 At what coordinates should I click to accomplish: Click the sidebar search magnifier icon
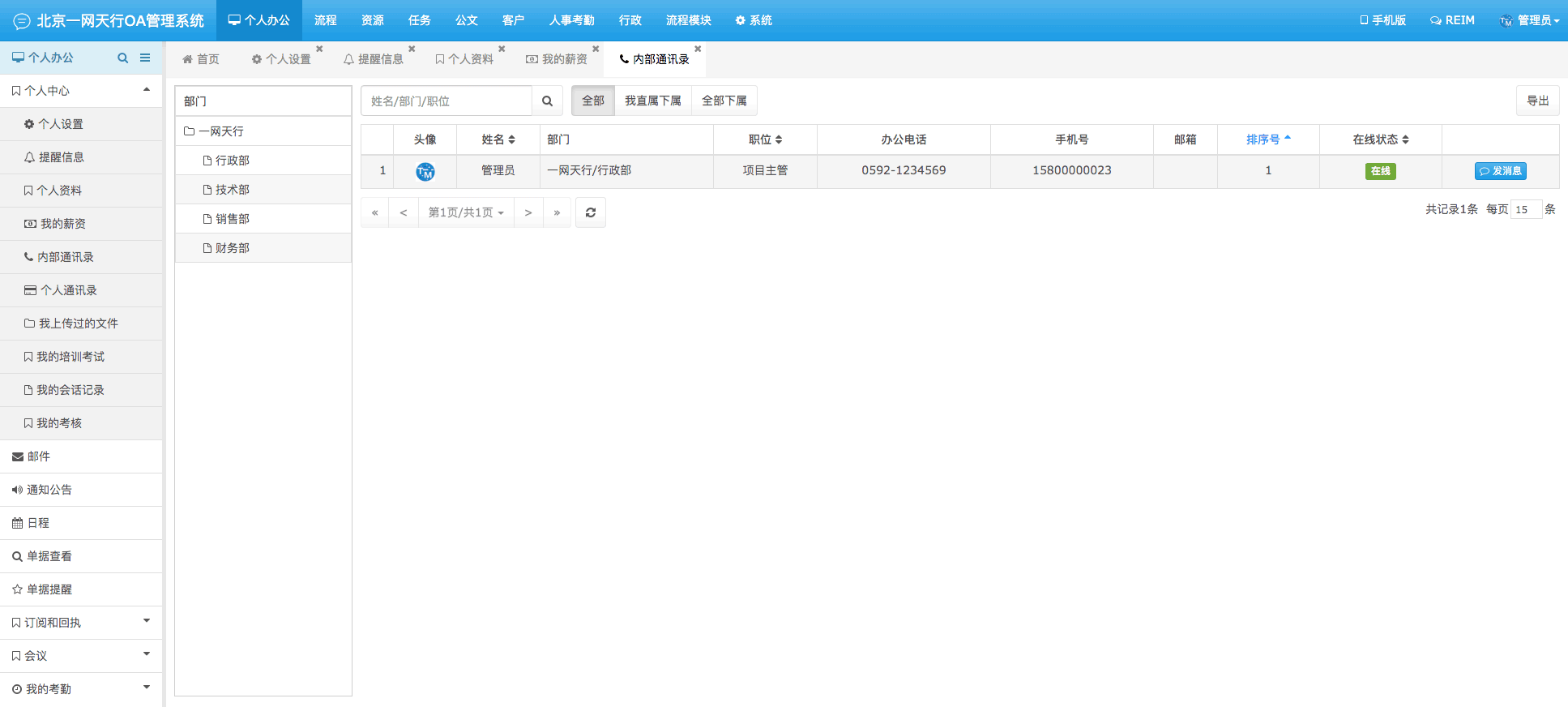pyautogui.click(x=123, y=58)
